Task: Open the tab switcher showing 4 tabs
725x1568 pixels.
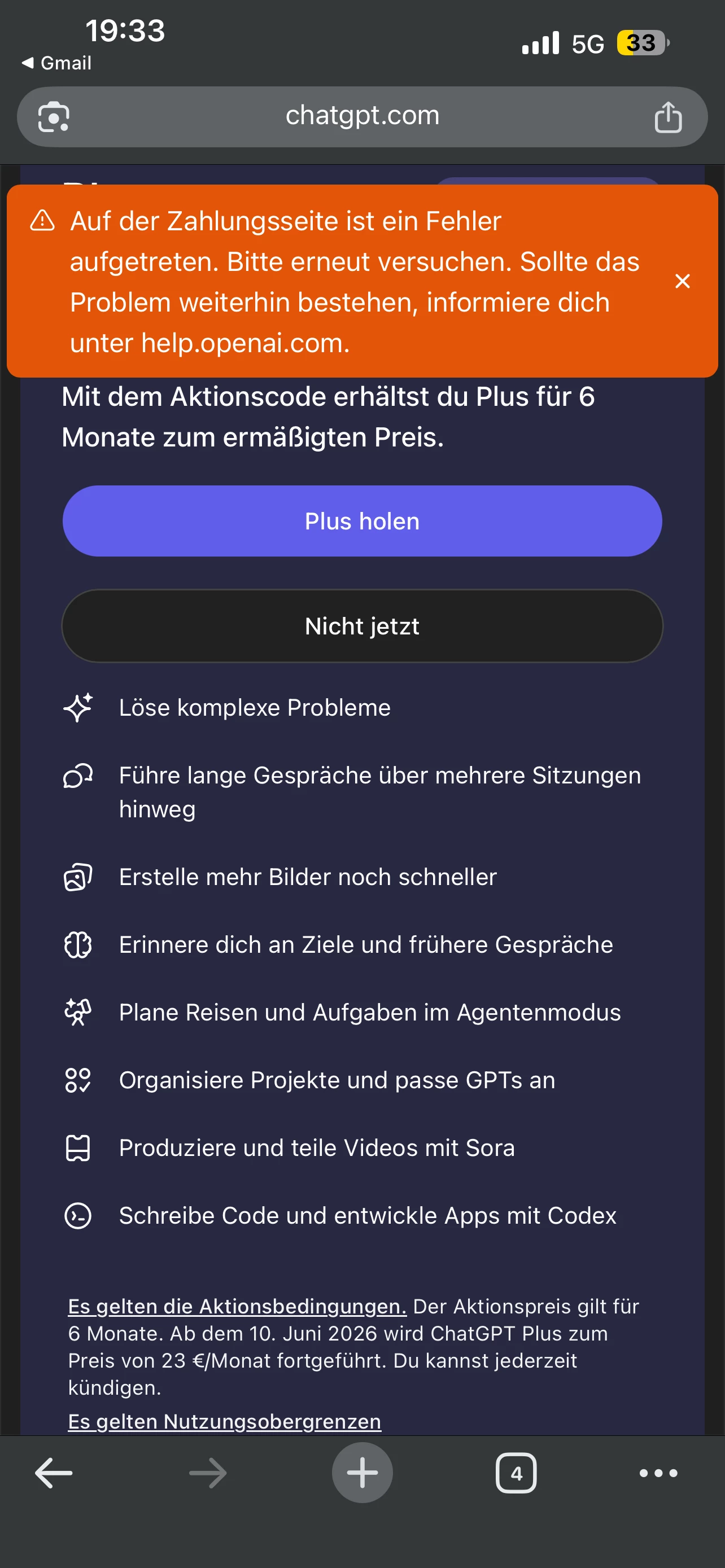Action: [516, 1473]
